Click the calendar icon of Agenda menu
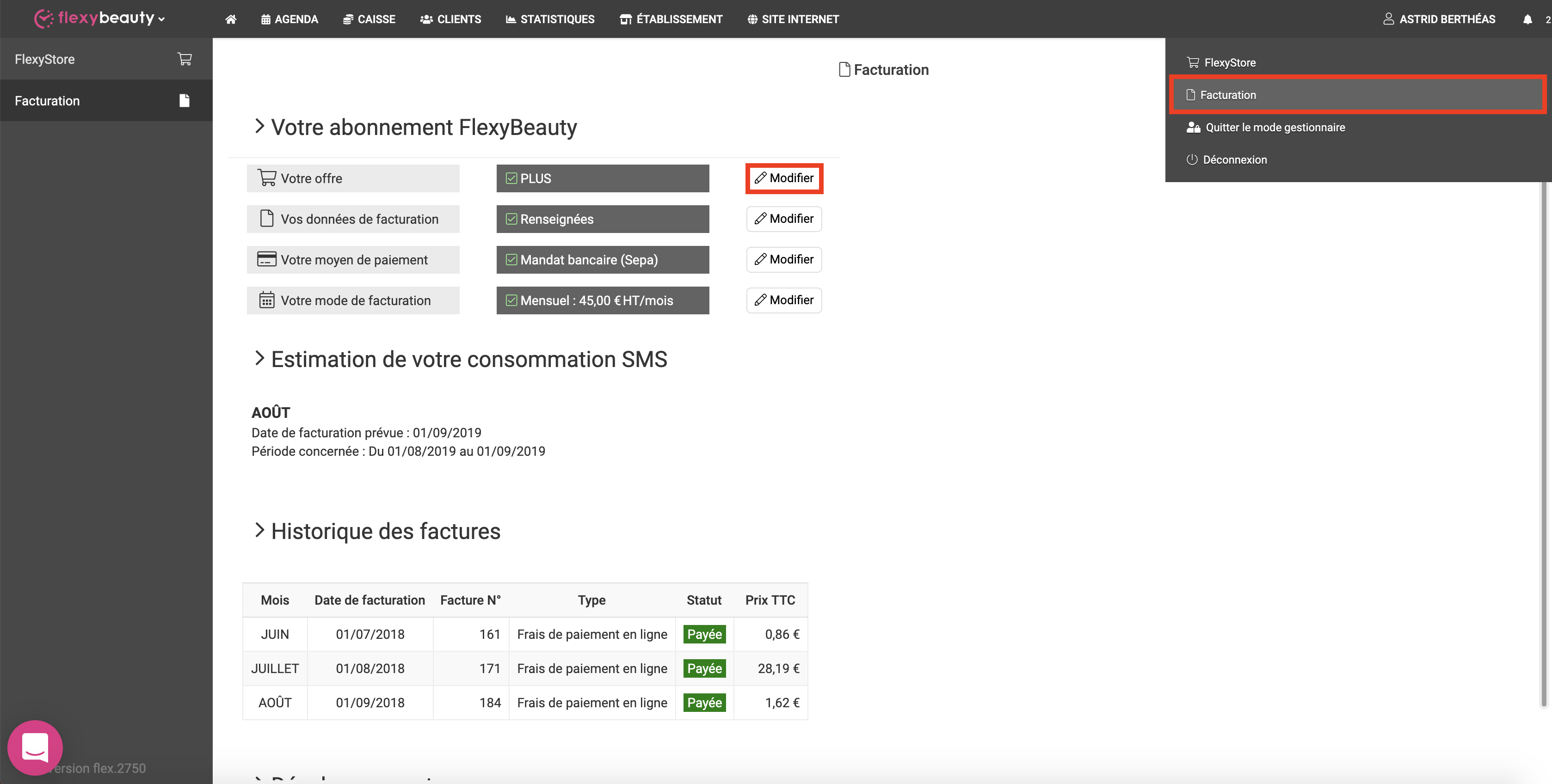The image size is (1552, 784). pyautogui.click(x=266, y=19)
